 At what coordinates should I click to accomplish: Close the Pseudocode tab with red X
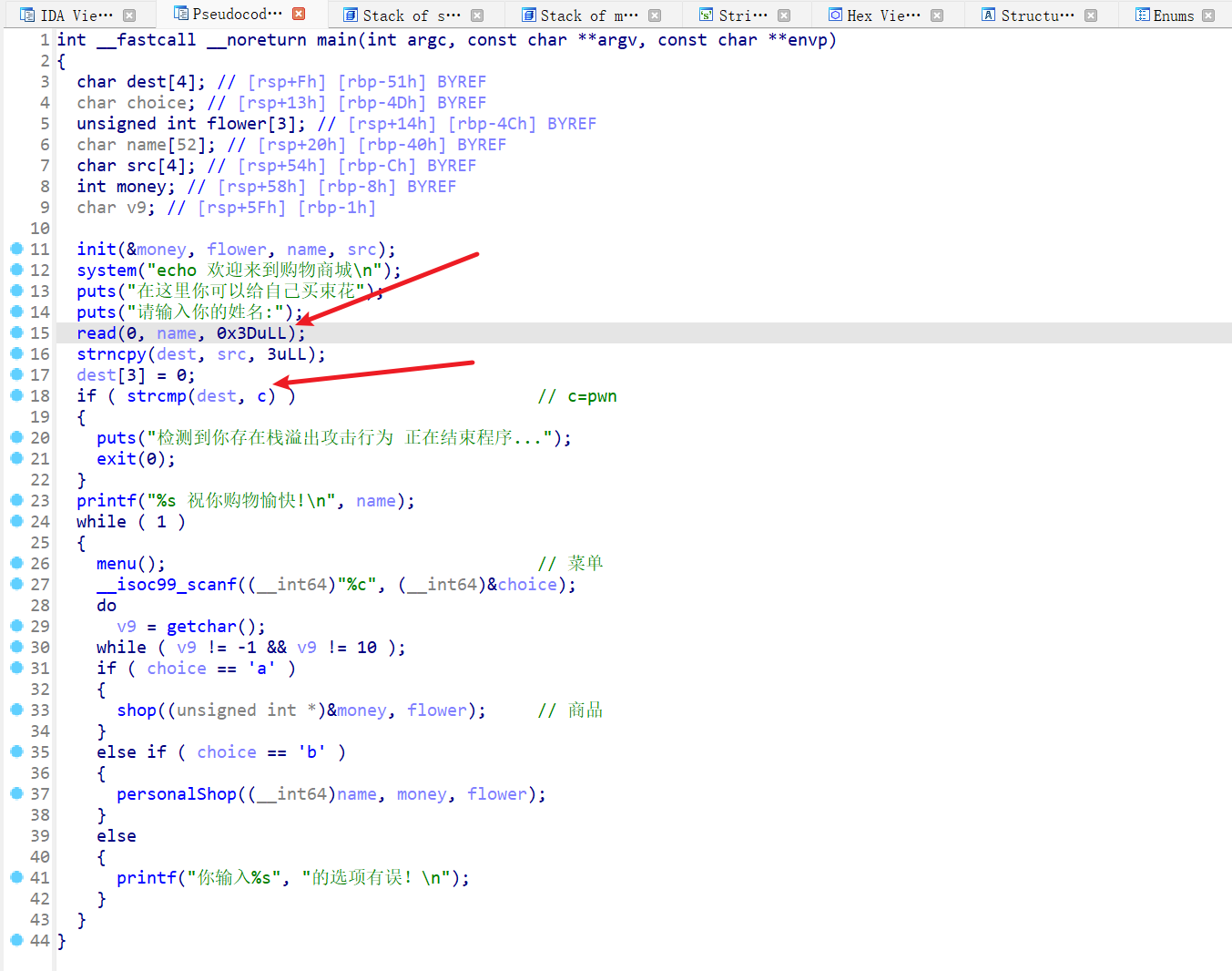[299, 15]
